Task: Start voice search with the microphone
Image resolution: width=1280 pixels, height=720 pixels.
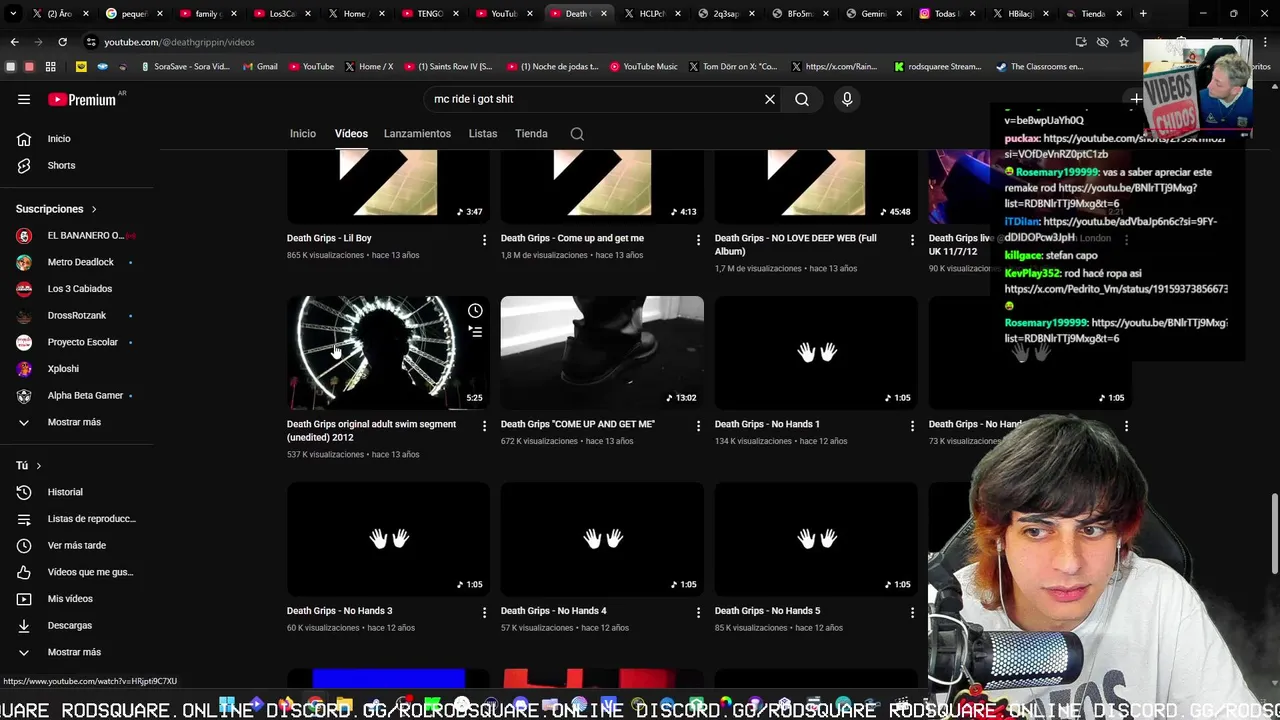Action: 847,99
